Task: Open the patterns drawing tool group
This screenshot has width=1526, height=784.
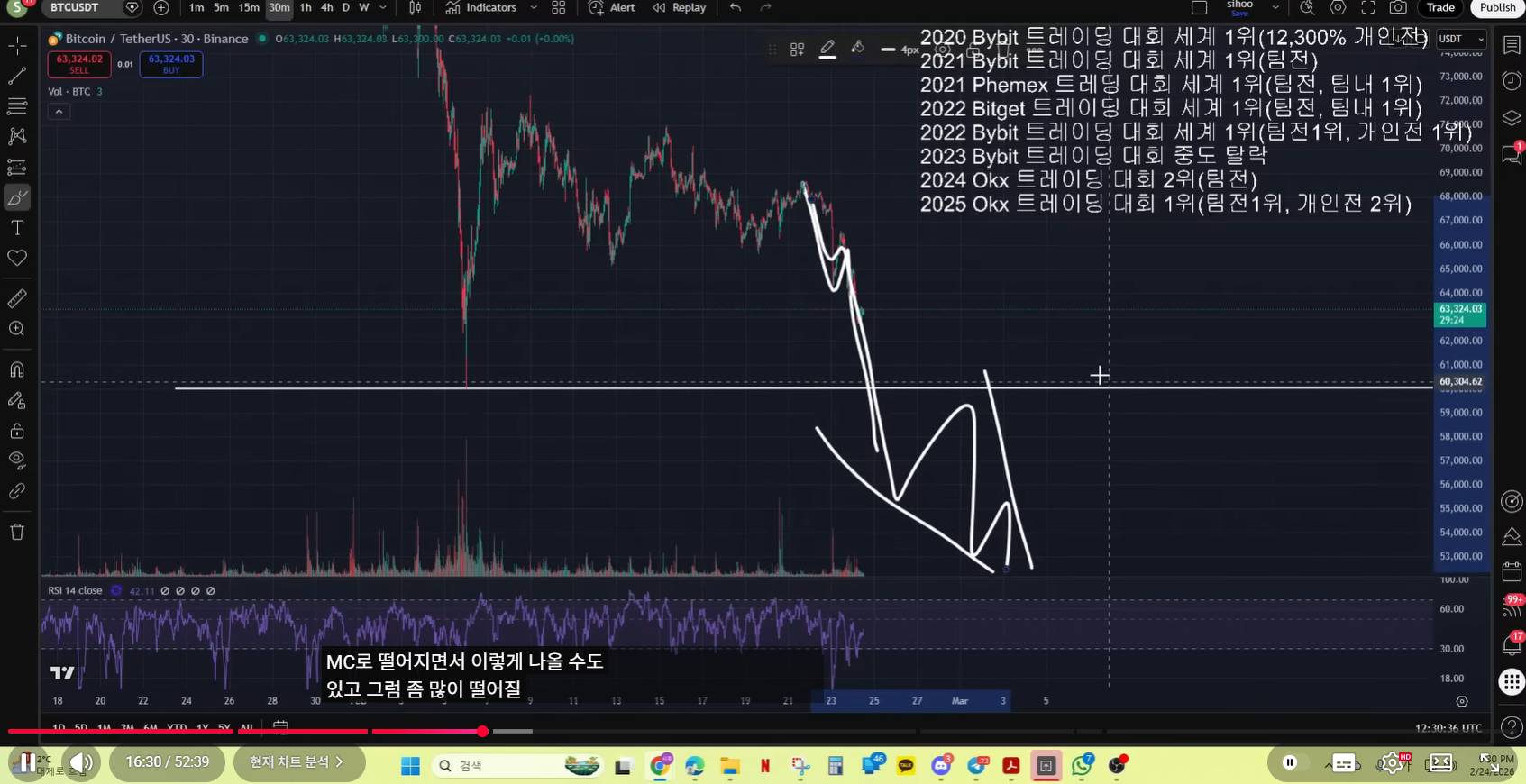Action: pos(17,136)
